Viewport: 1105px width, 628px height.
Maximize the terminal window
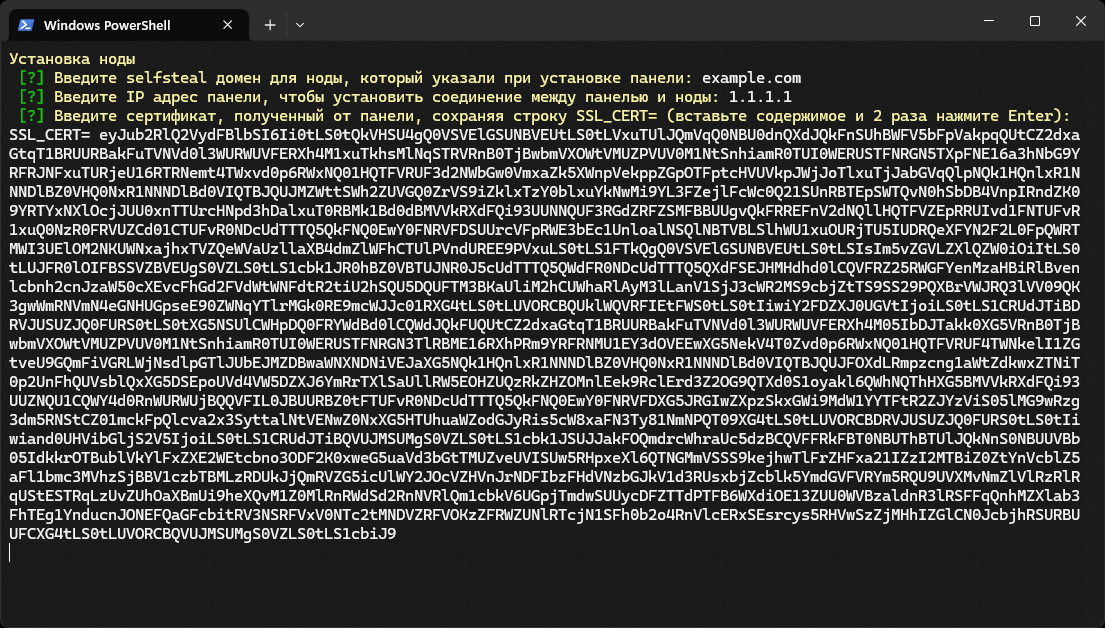1035,21
